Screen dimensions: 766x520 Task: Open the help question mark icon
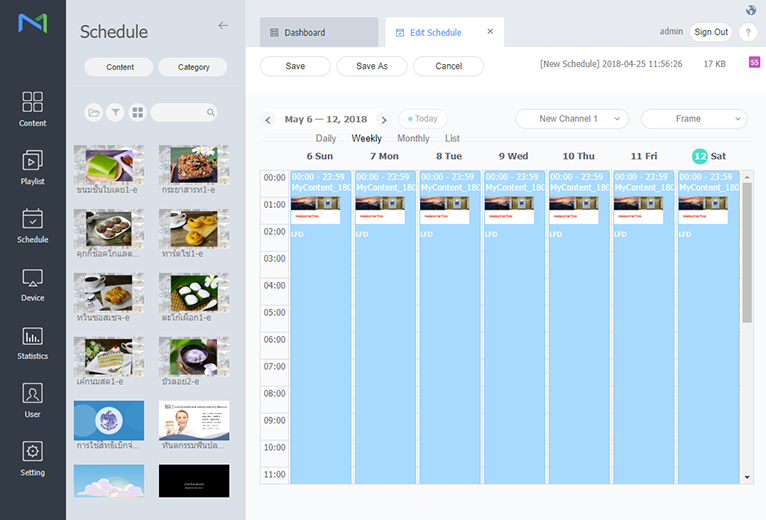(748, 32)
